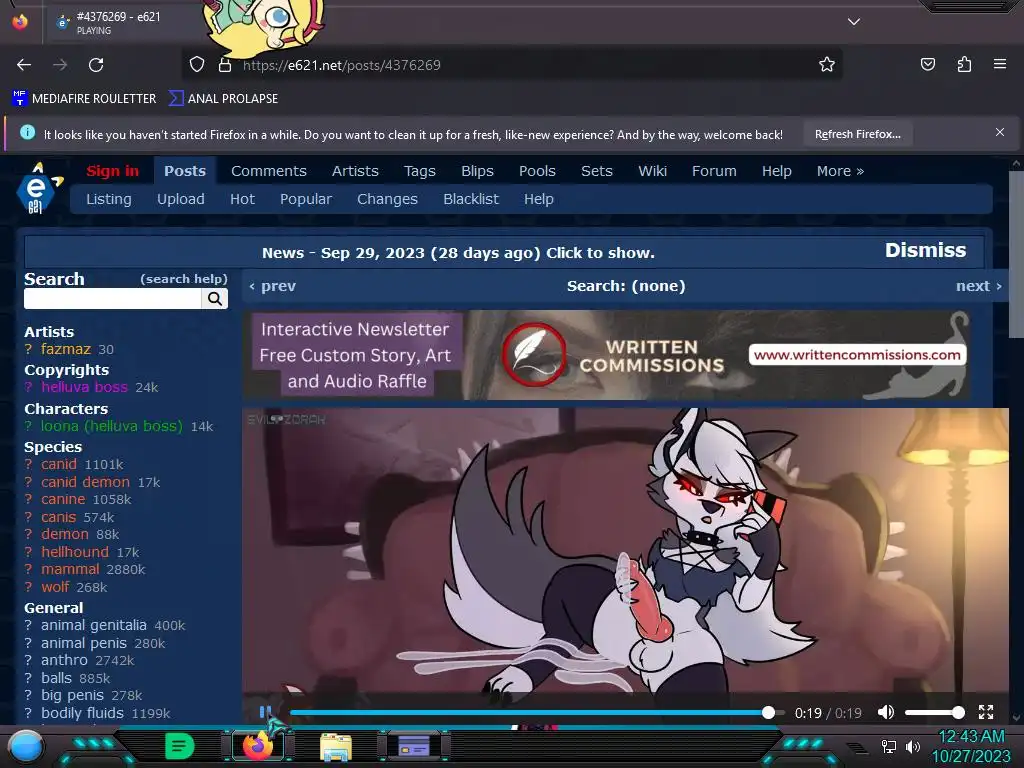Viewport: 1024px width, 768px height.
Task: Click the system tray volume icon
Action: (913, 746)
